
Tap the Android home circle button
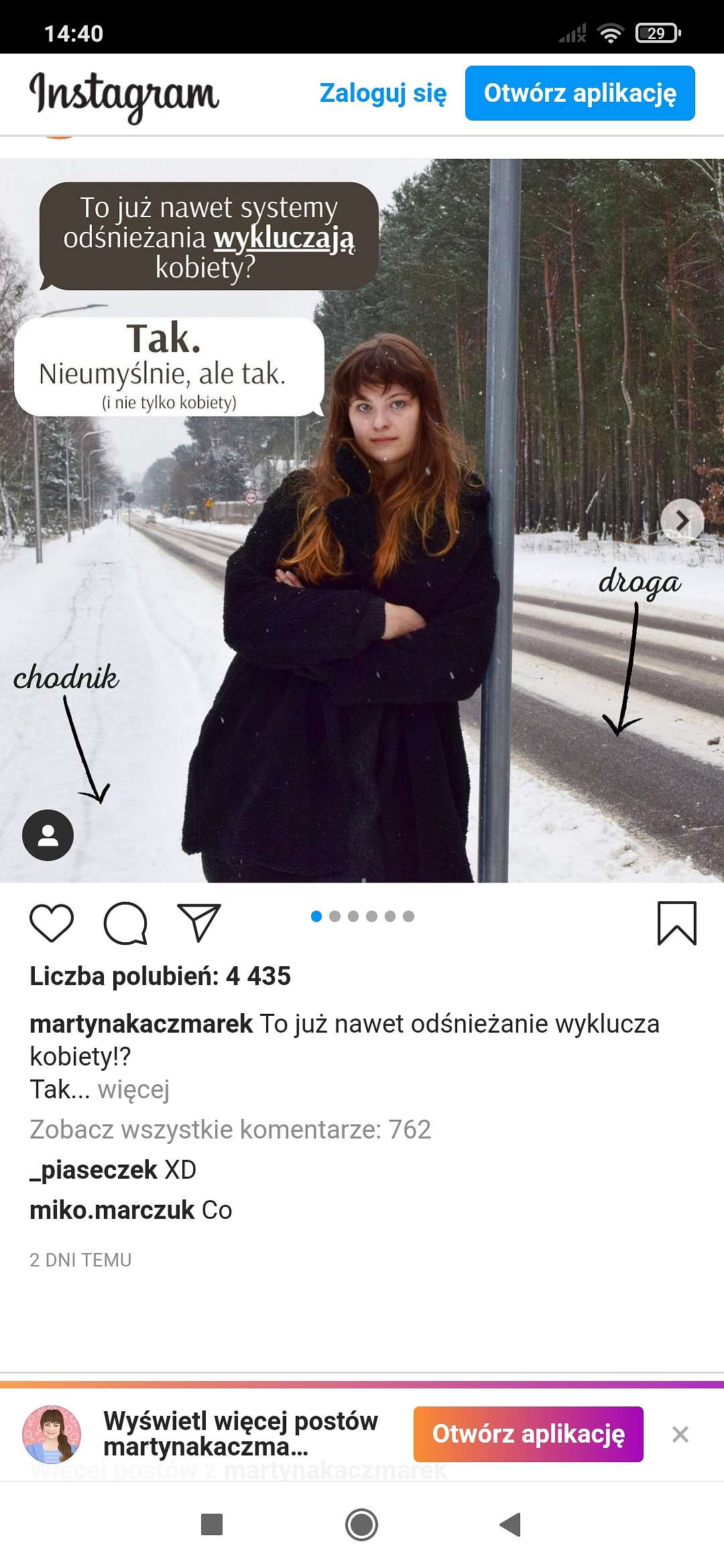point(361,1524)
